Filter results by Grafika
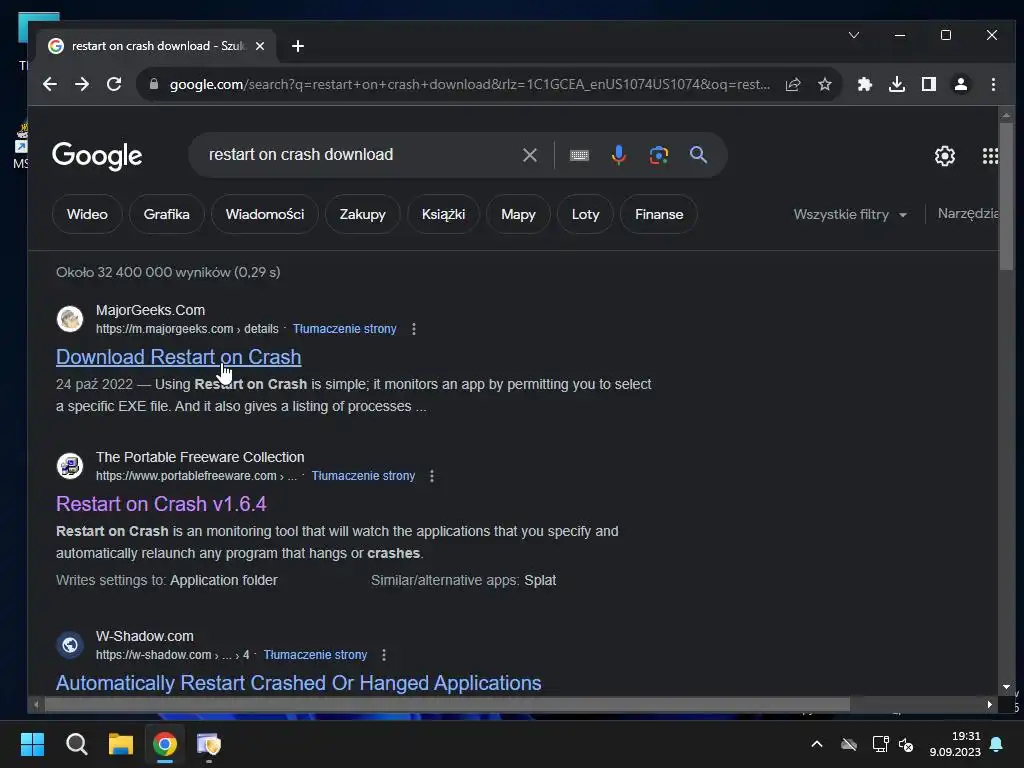 pyautogui.click(x=167, y=214)
